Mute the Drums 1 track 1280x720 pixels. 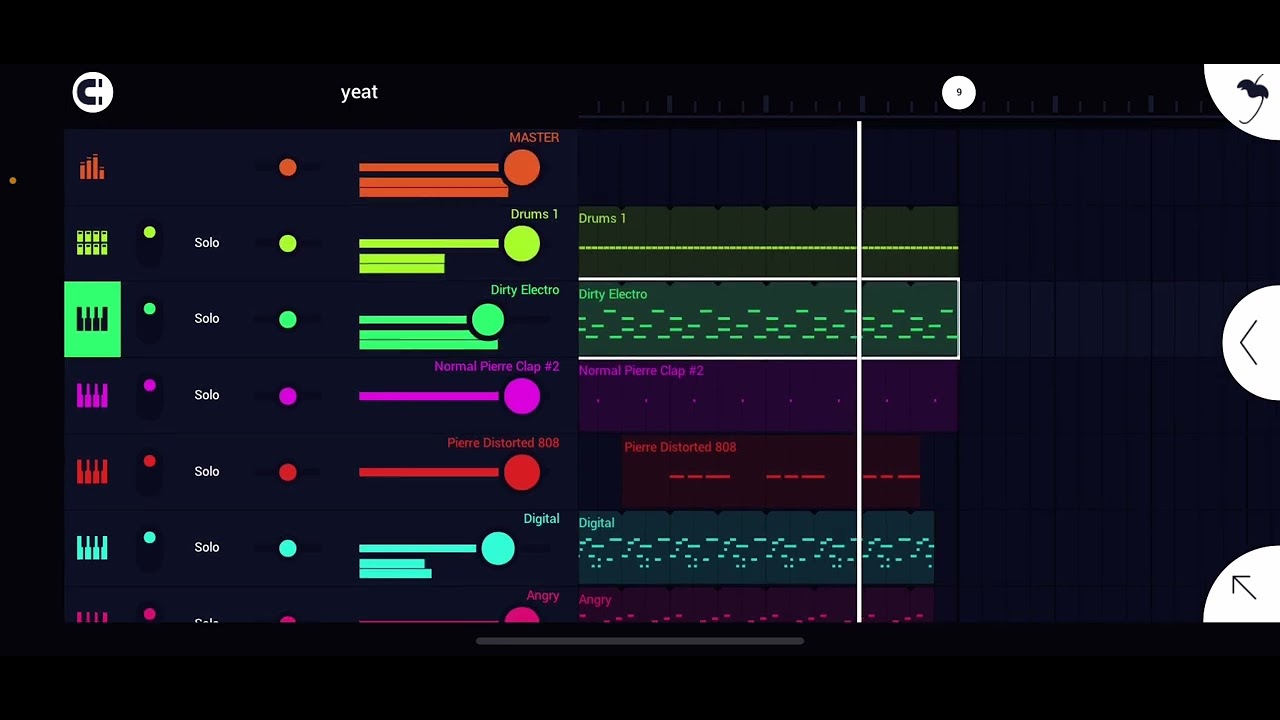coord(149,243)
